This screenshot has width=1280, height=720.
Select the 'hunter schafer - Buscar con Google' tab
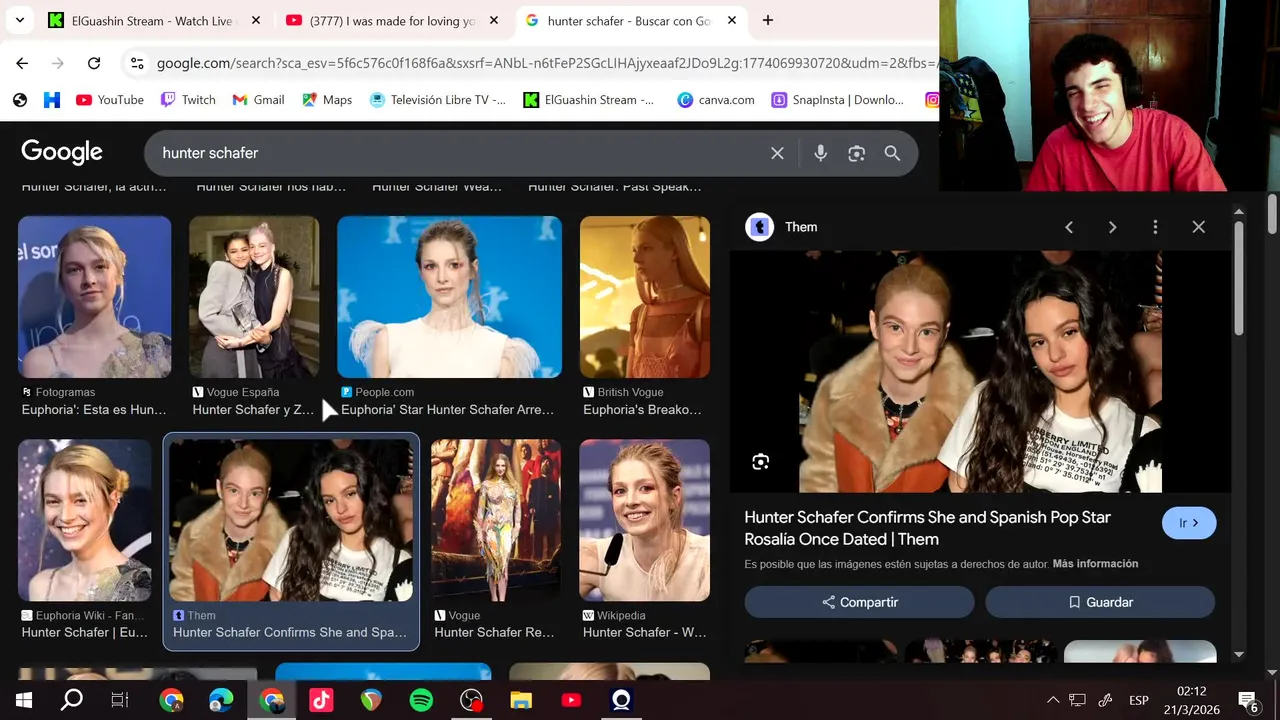[x=632, y=20]
